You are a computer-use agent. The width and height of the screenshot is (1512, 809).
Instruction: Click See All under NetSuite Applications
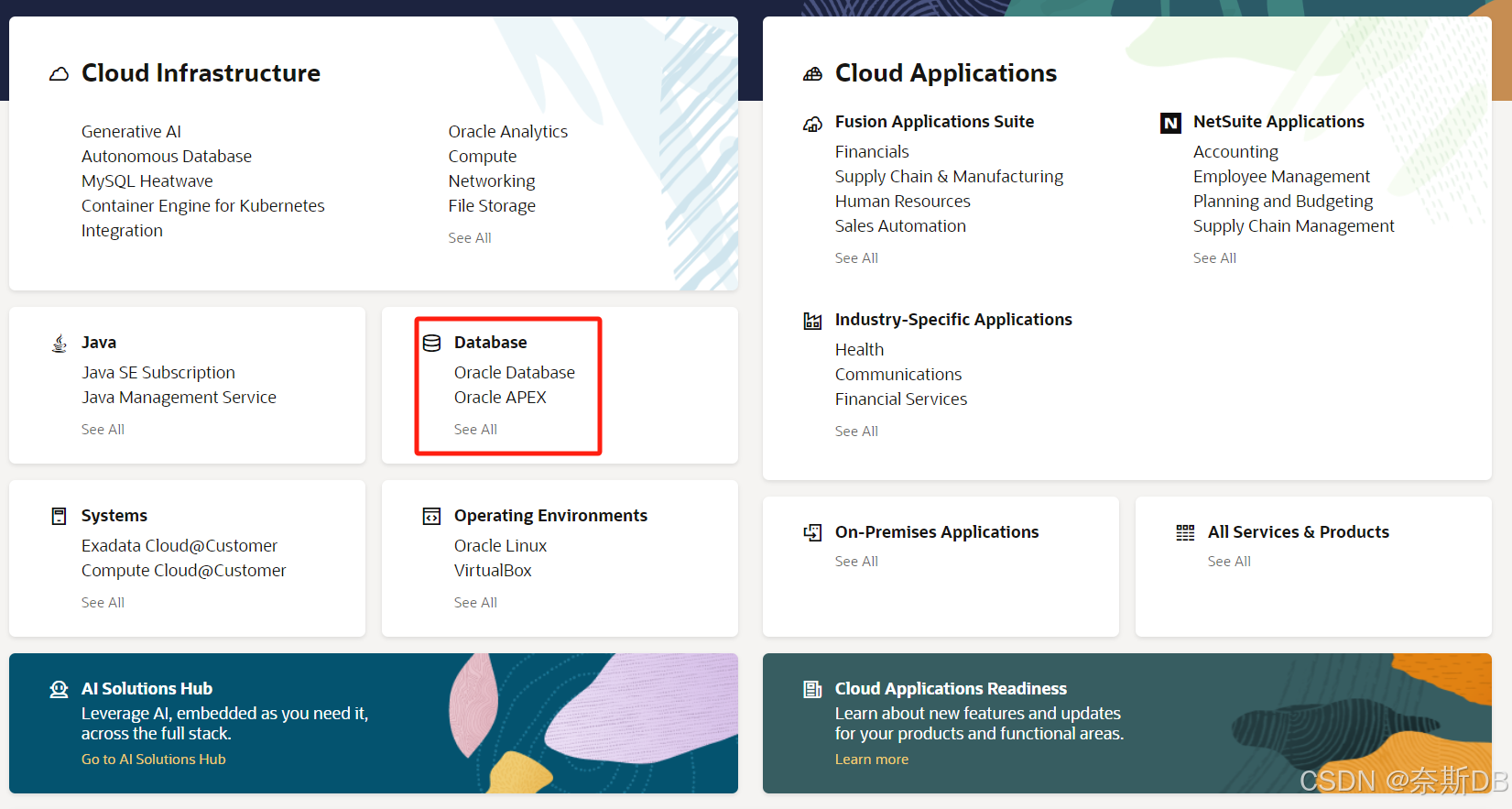1214,258
